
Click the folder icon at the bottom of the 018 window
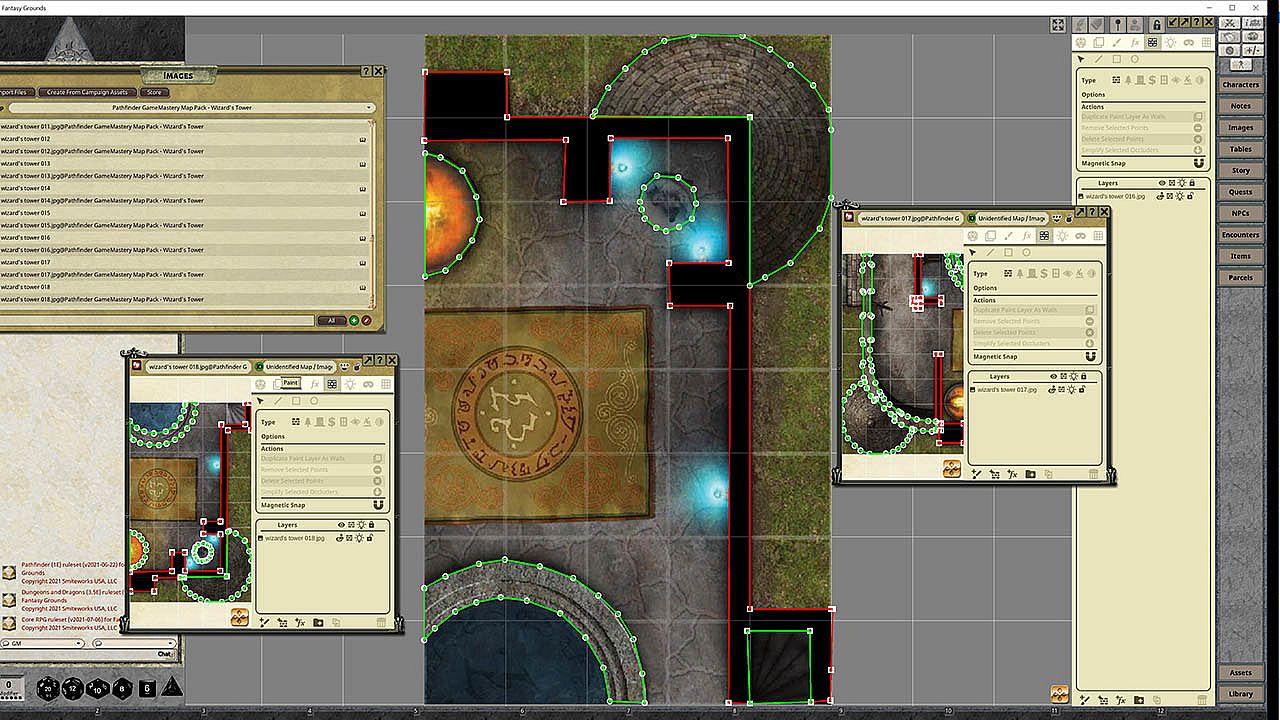pos(318,623)
